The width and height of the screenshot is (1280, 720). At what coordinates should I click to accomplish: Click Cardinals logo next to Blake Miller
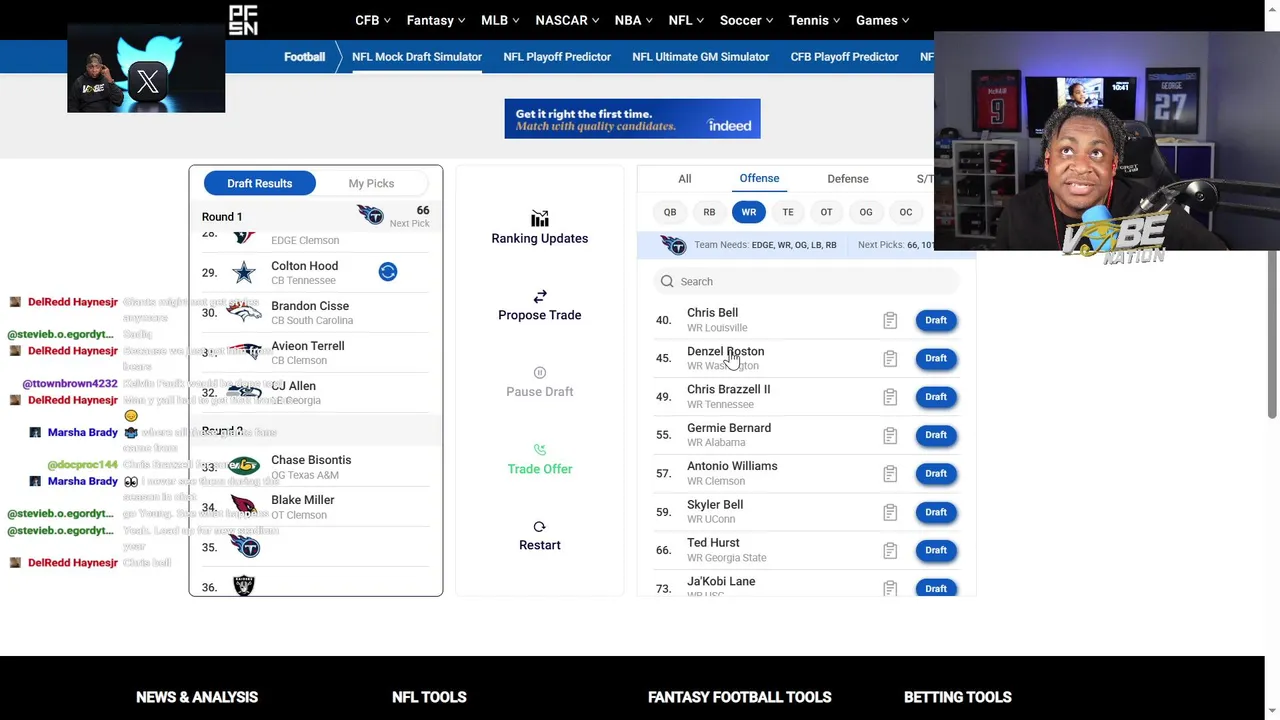[244, 506]
